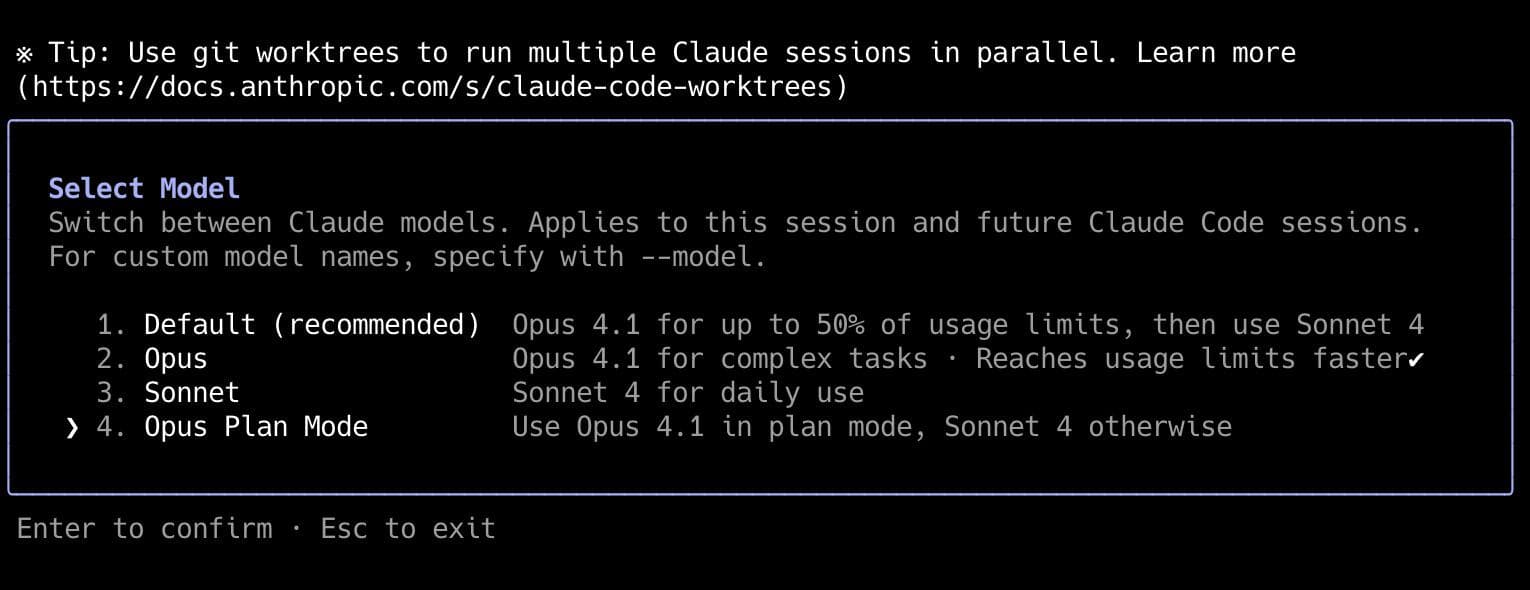
Task: Click the Learn more text
Action: pyautogui.click(x=1215, y=52)
